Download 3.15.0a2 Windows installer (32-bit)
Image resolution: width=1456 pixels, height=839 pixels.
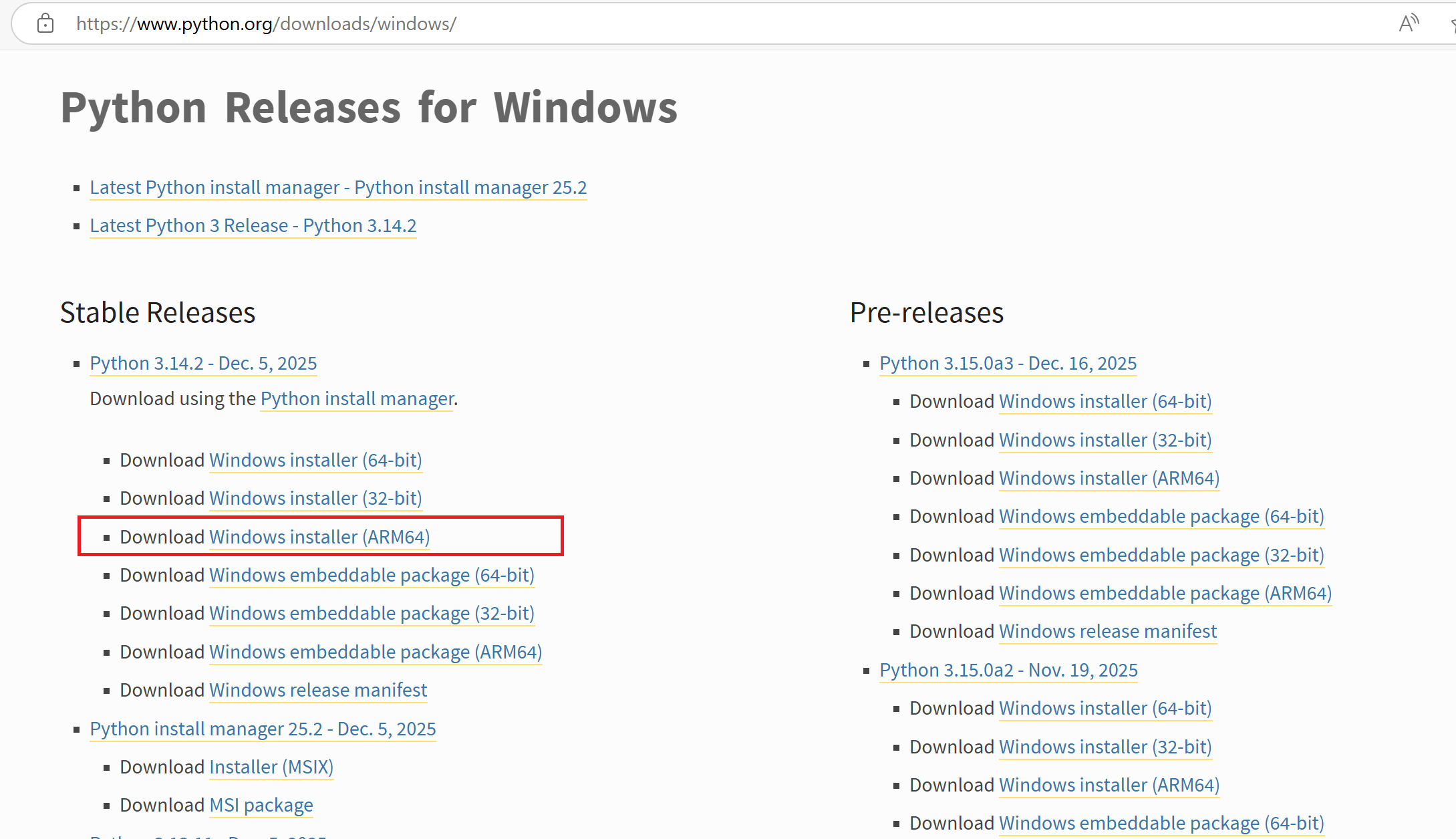pos(1105,747)
